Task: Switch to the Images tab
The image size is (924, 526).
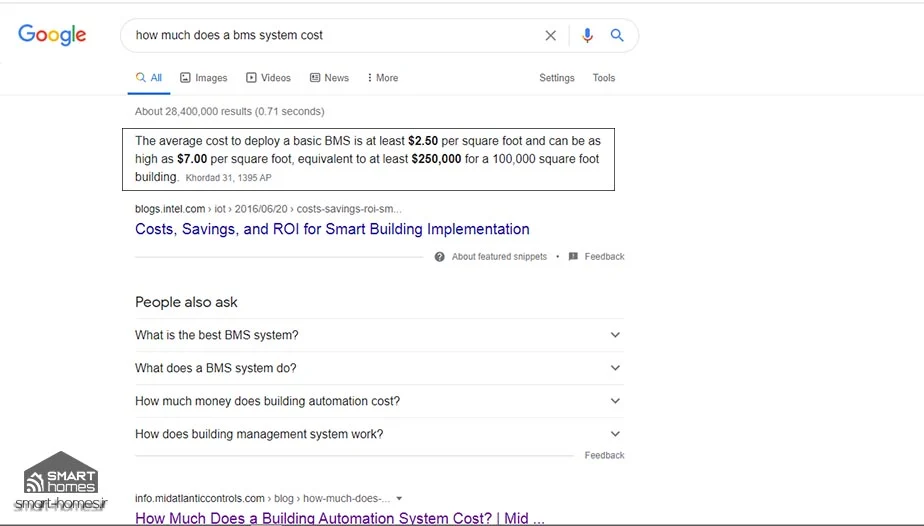Action: pyautogui.click(x=203, y=78)
